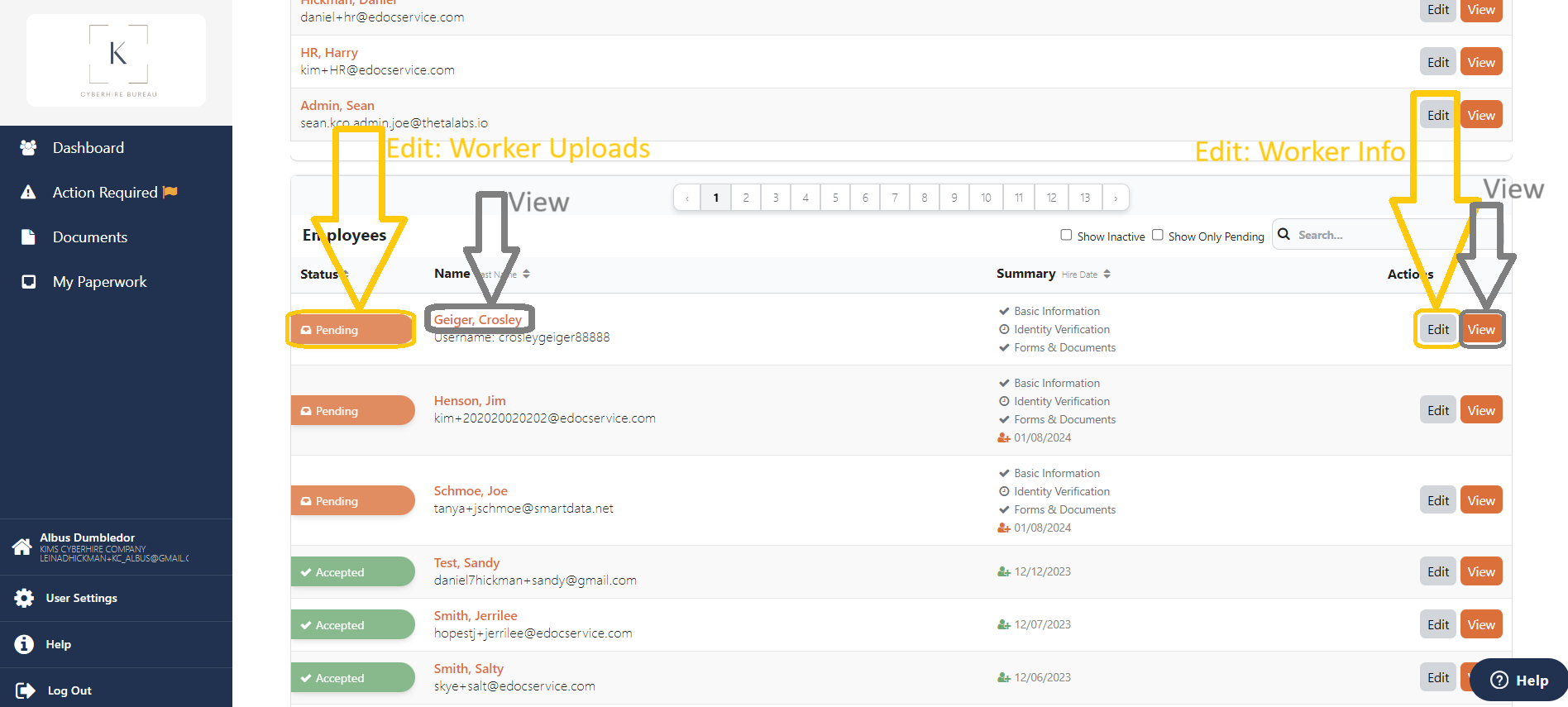The image size is (1568, 707).
Task: Go to next page with pagination arrow
Action: point(1116,198)
